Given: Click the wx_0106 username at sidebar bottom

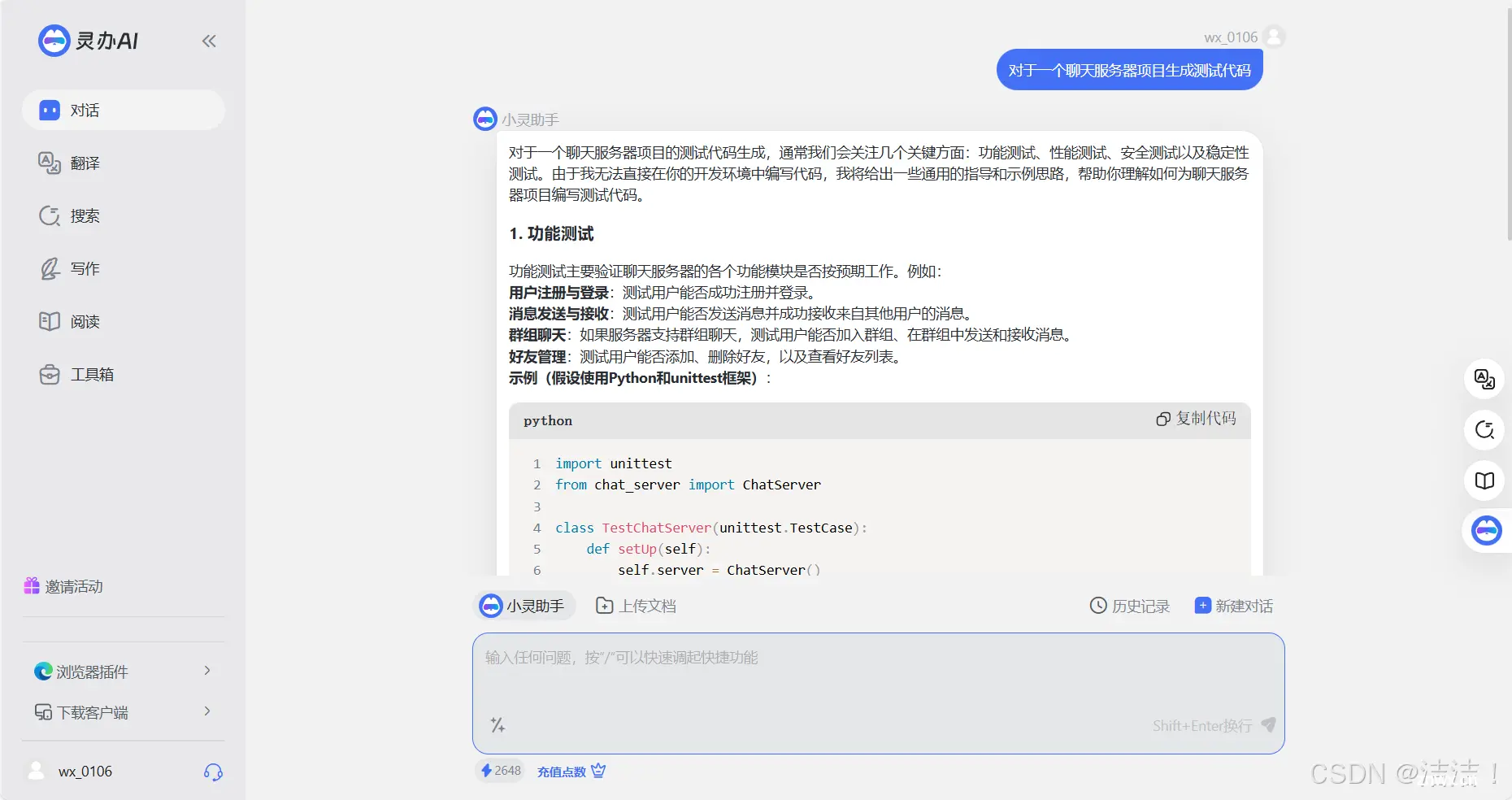Looking at the screenshot, I should click(85, 772).
